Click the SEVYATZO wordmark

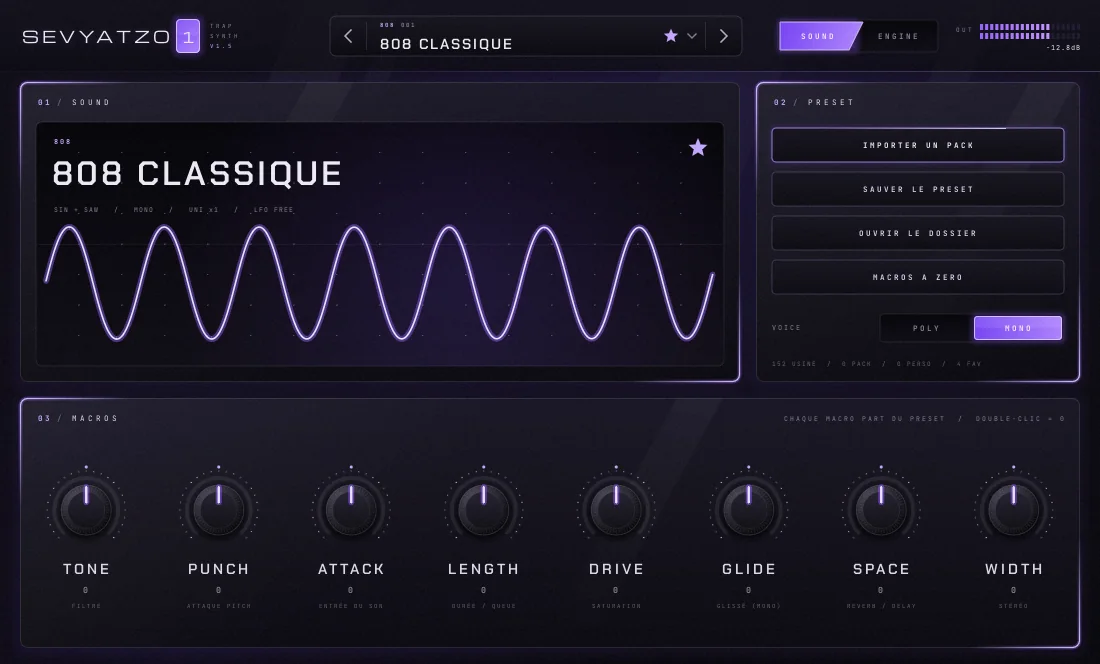pos(96,36)
